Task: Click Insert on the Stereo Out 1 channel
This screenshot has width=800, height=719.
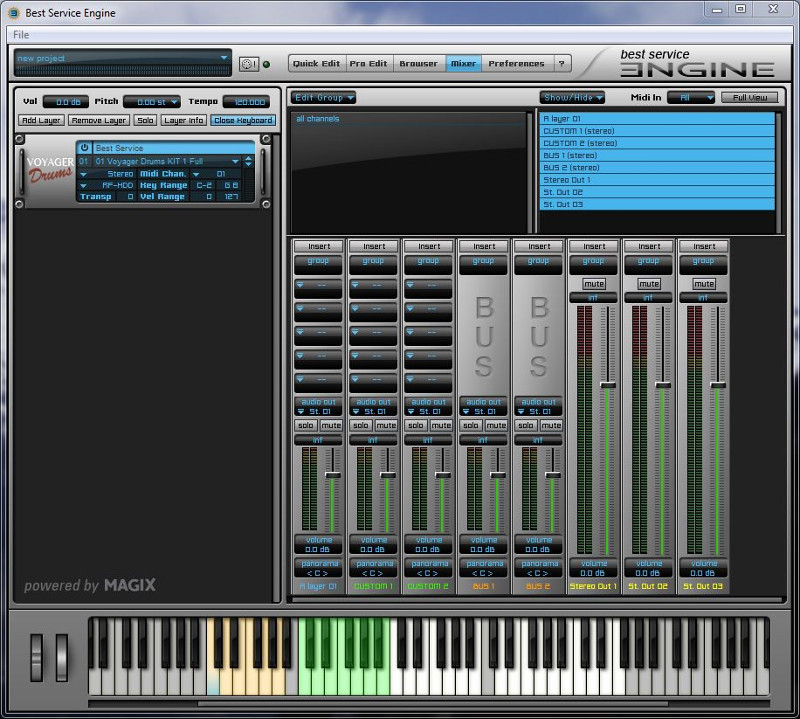Action: (x=594, y=246)
